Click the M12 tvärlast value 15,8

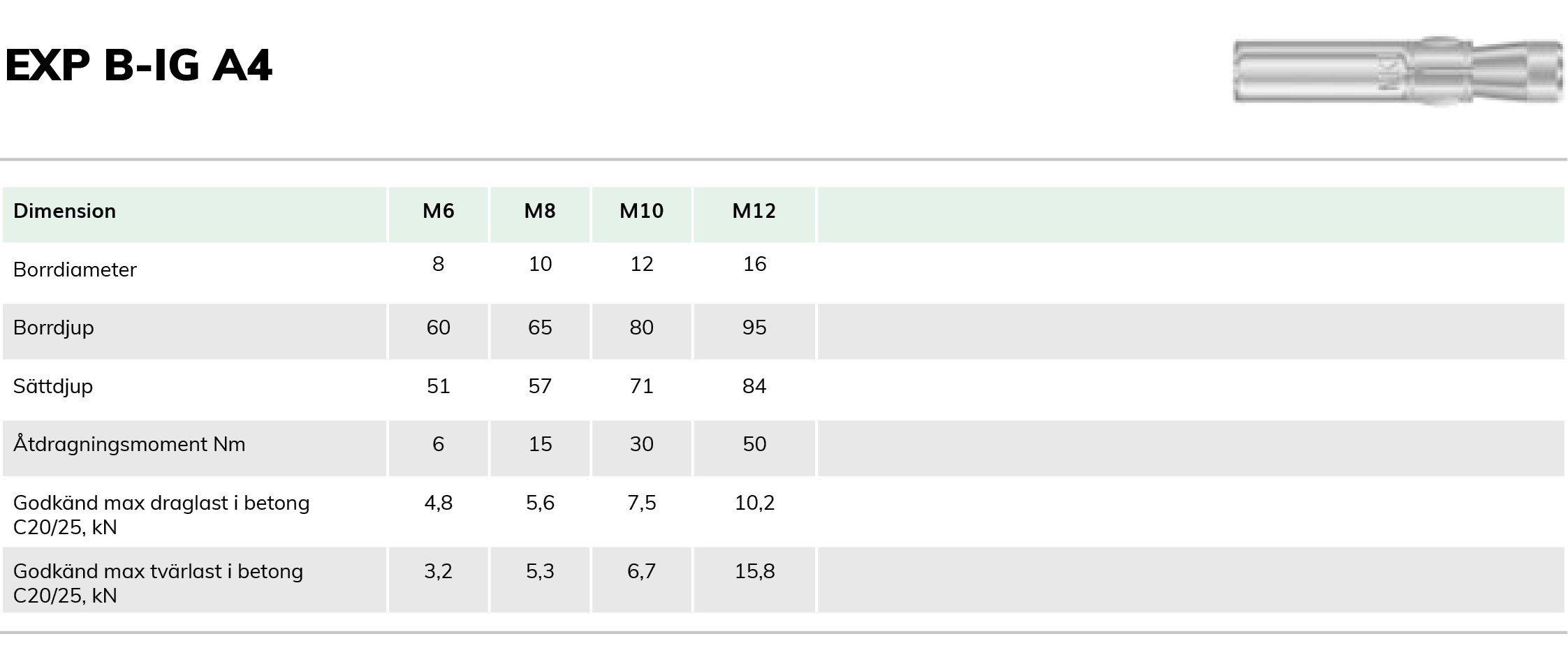click(x=754, y=571)
